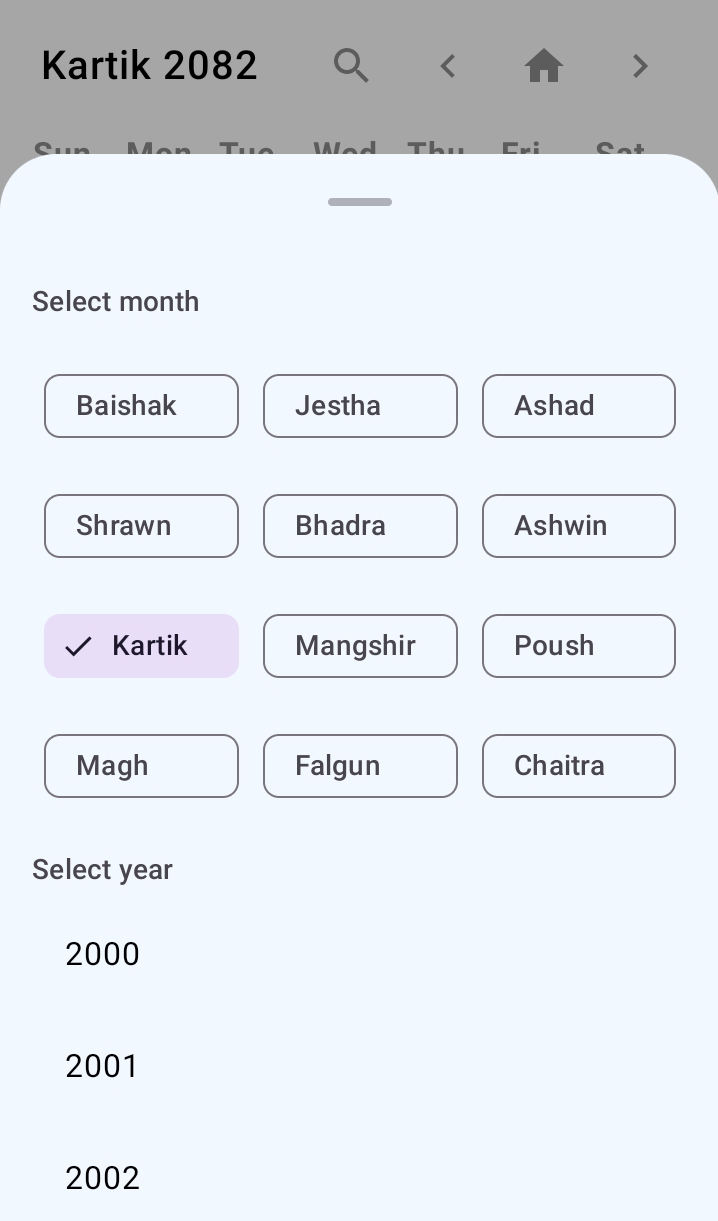Tap the home icon to return to today

[544, 66]
